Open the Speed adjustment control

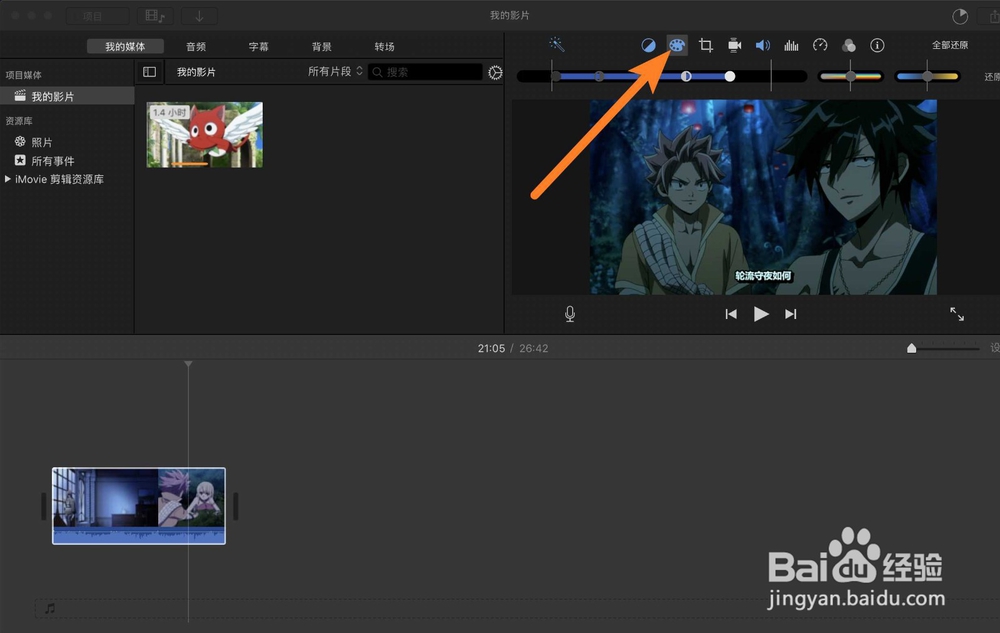(x=820, y=45)
